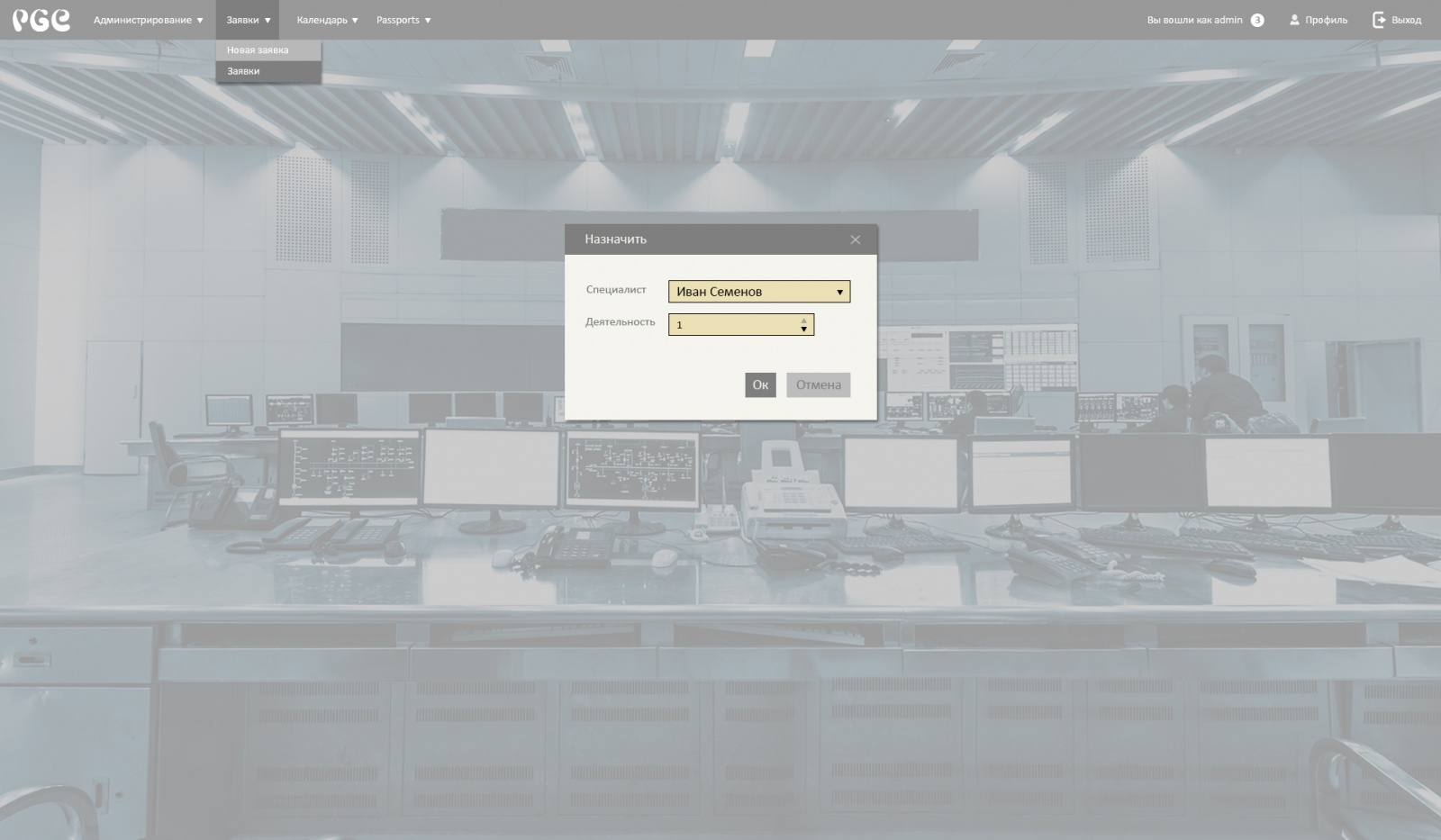Decrease the Деятельность value with down arrow

[804, 330]
